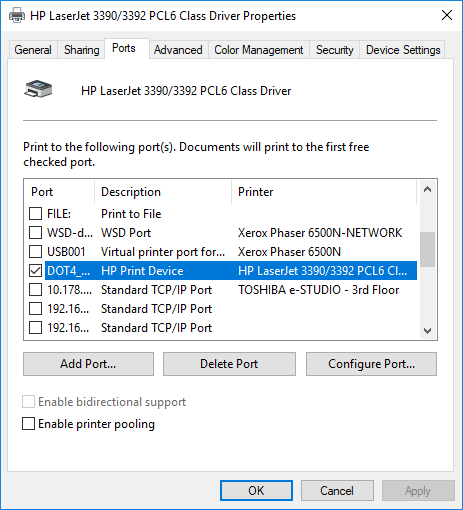Select the Virtual printer port row

click(223, 252)
